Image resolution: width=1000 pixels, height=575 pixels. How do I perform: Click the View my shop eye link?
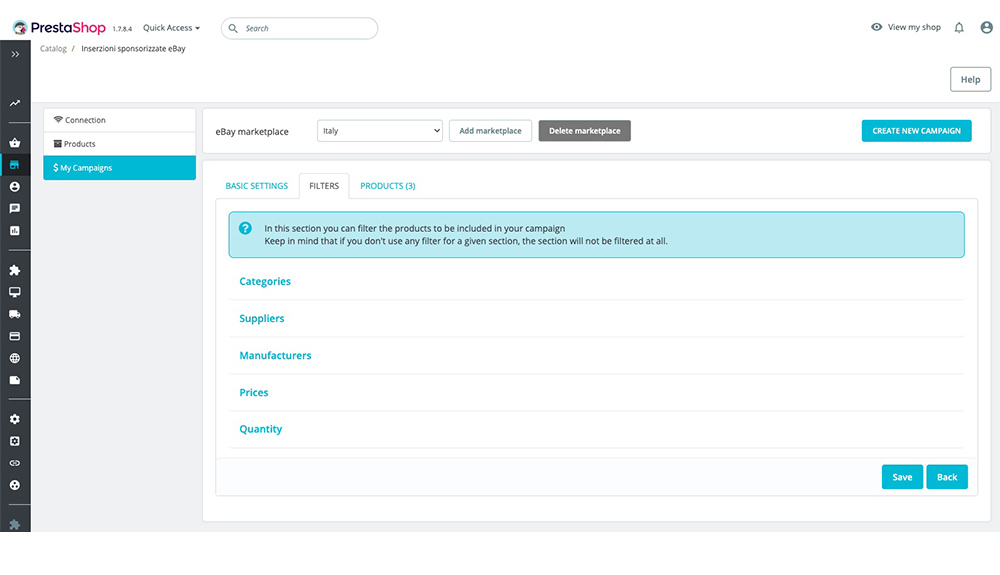pyautogui.click(x=906, y=27)
